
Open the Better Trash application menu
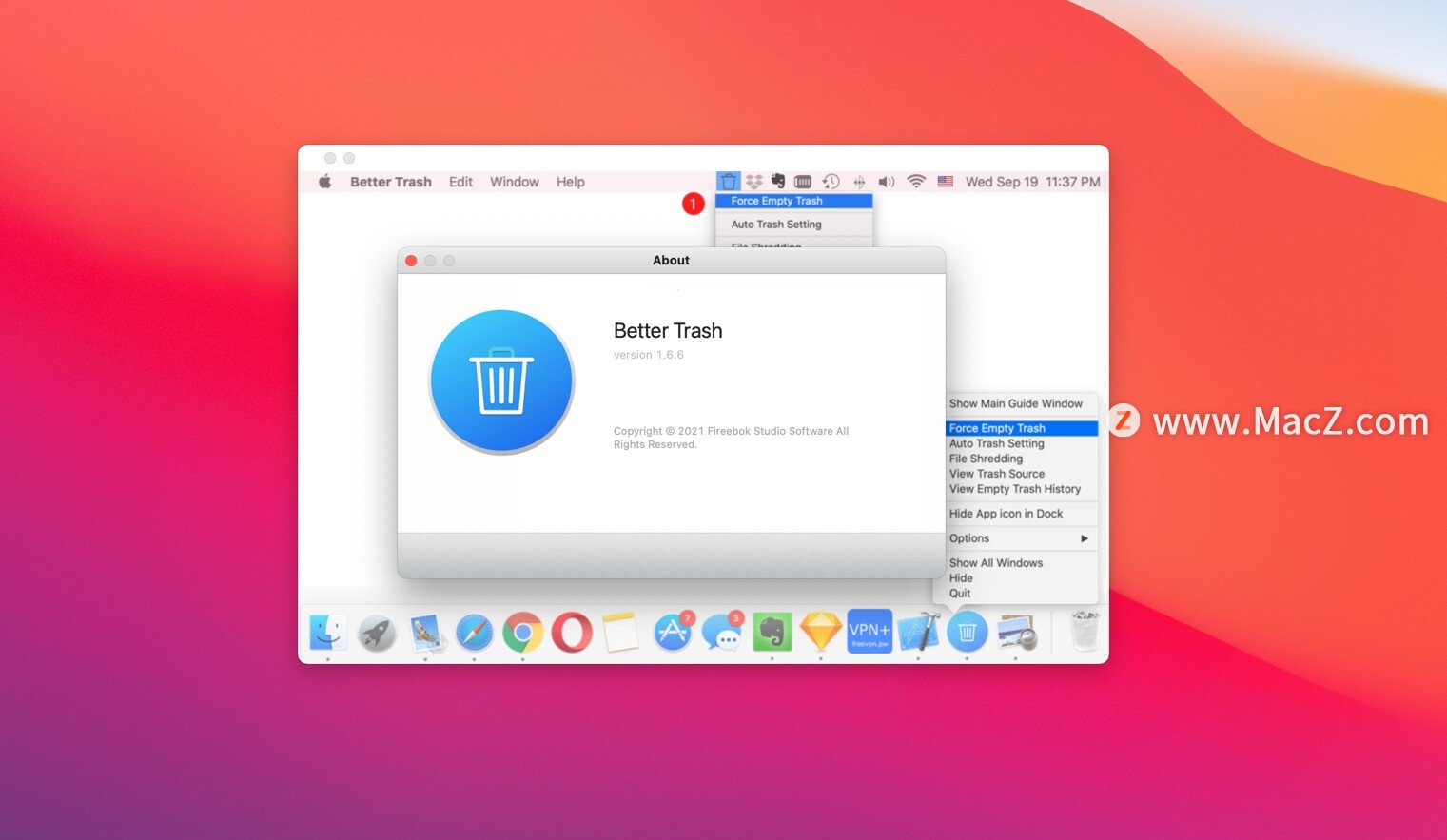coord(391,182)
